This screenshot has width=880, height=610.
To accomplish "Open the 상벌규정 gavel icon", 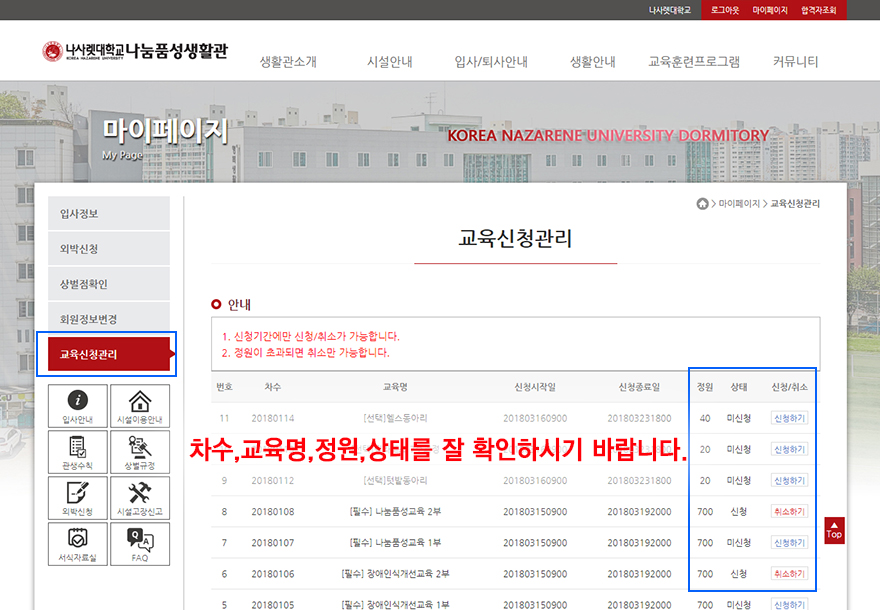I will 140,452.
